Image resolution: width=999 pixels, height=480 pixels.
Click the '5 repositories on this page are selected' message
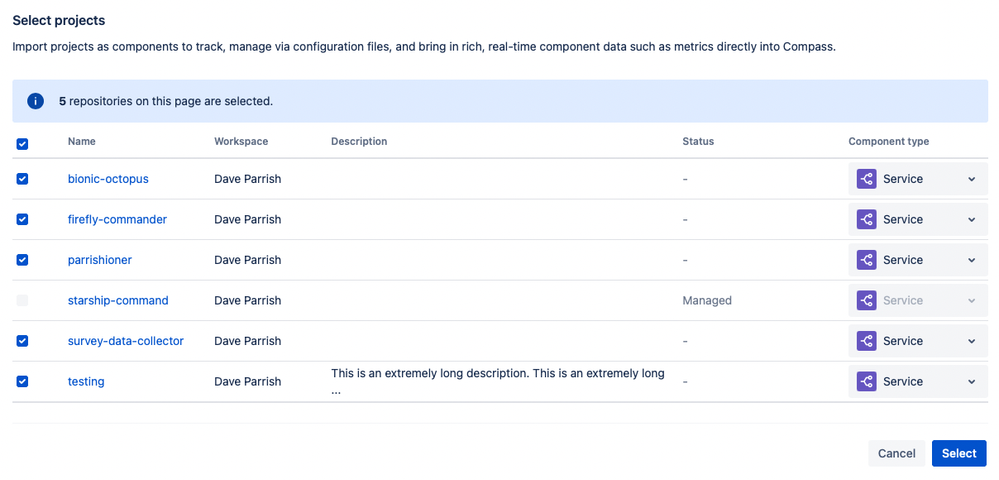(x=166, y=101)
